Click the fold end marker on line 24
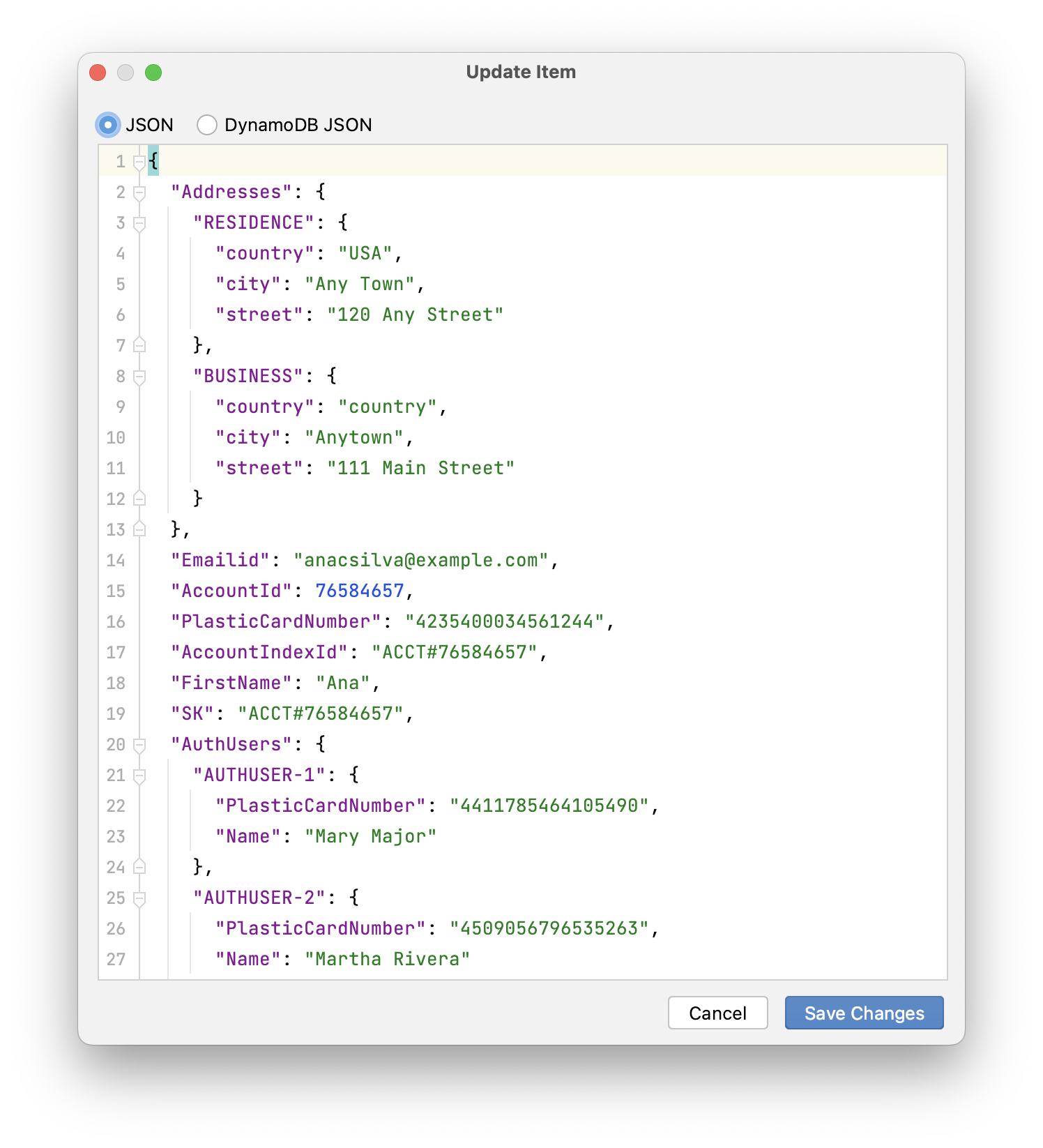This screenshot has width=1043, height=1148. [139, 867]
